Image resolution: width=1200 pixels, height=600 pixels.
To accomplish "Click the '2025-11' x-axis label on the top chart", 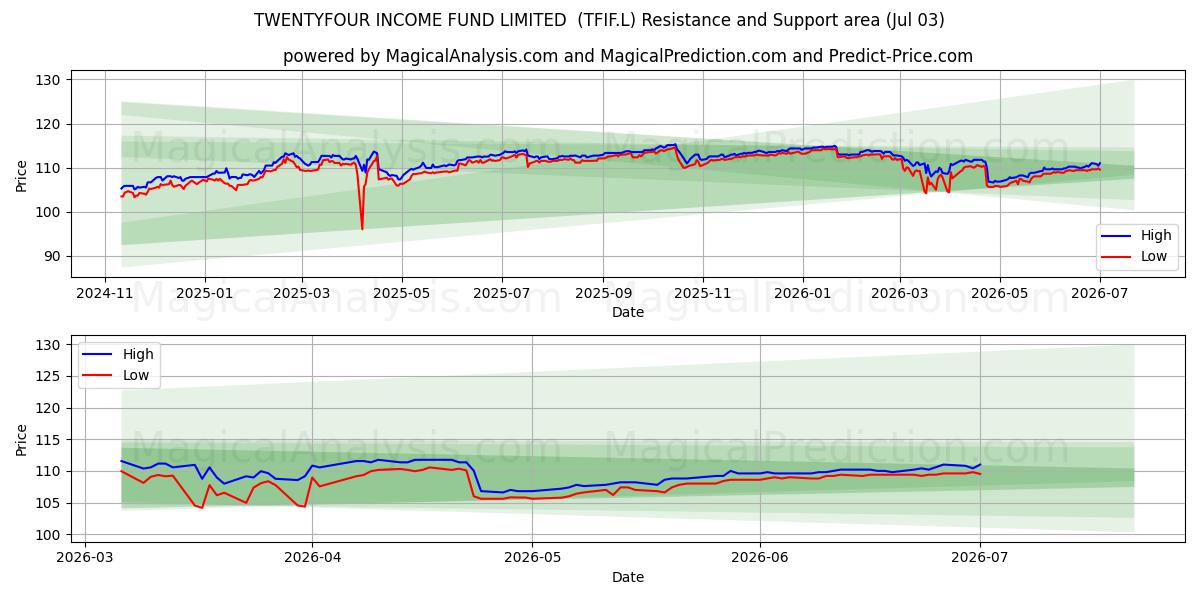I will click(702, 295).
